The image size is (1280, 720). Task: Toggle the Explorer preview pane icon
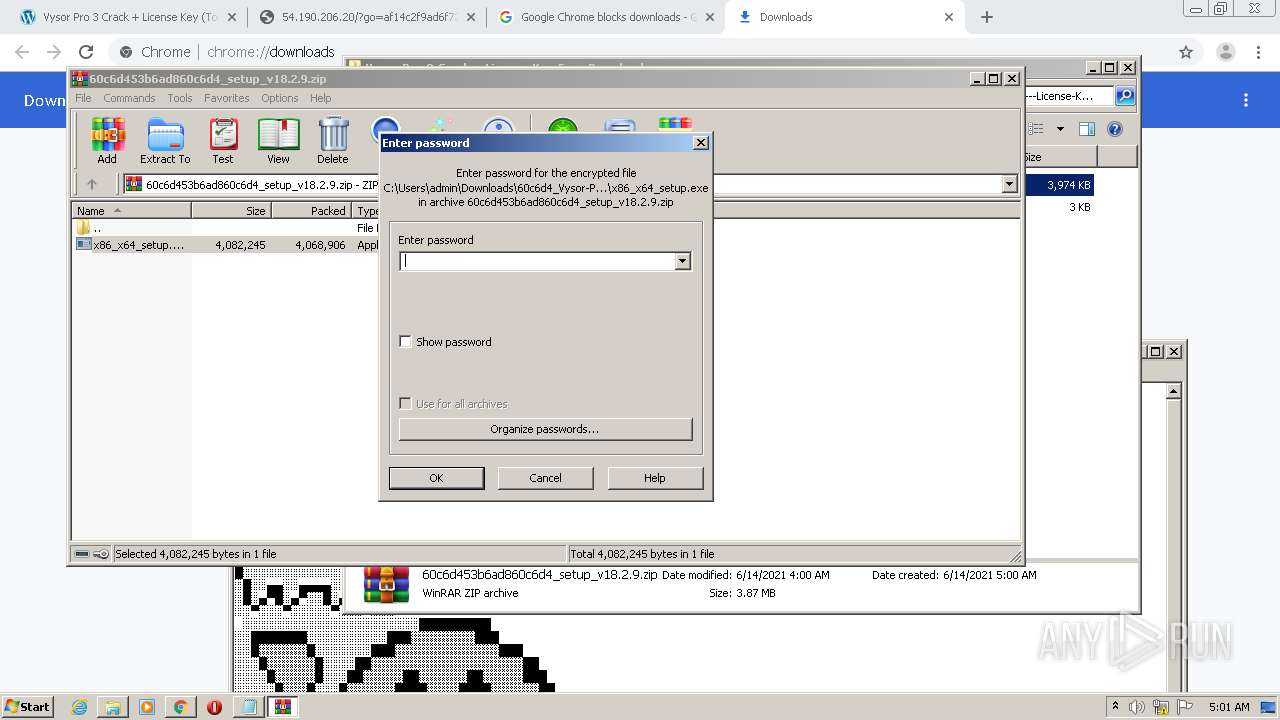pos(1087,129)
